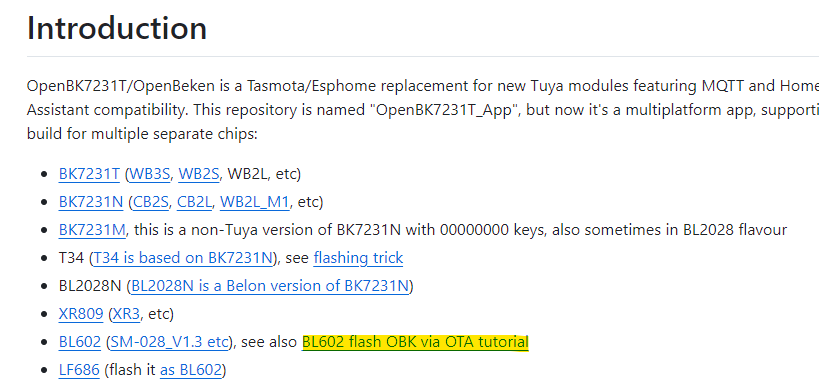This screenshot has height=385, width=819.
Task: Open the XR809 link
Action: tap(81, 314)
